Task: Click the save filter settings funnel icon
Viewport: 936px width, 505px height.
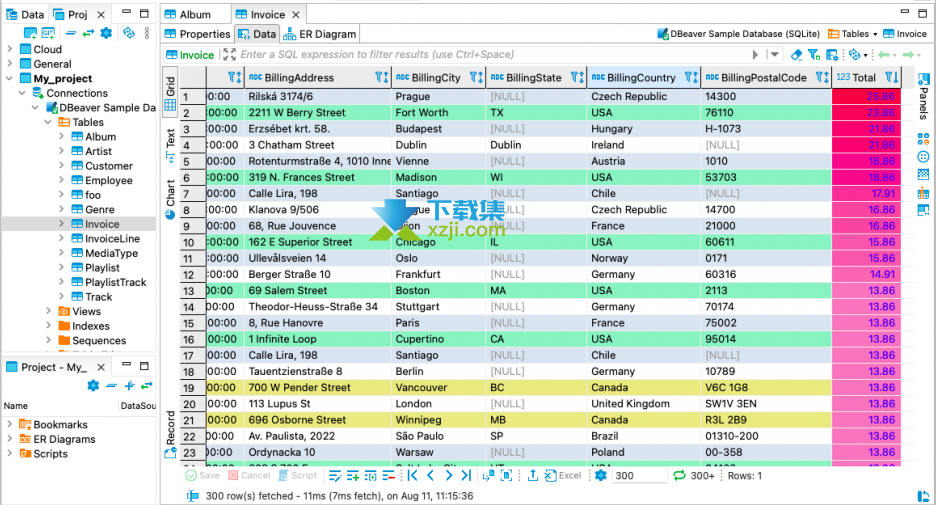Action: 814,55
